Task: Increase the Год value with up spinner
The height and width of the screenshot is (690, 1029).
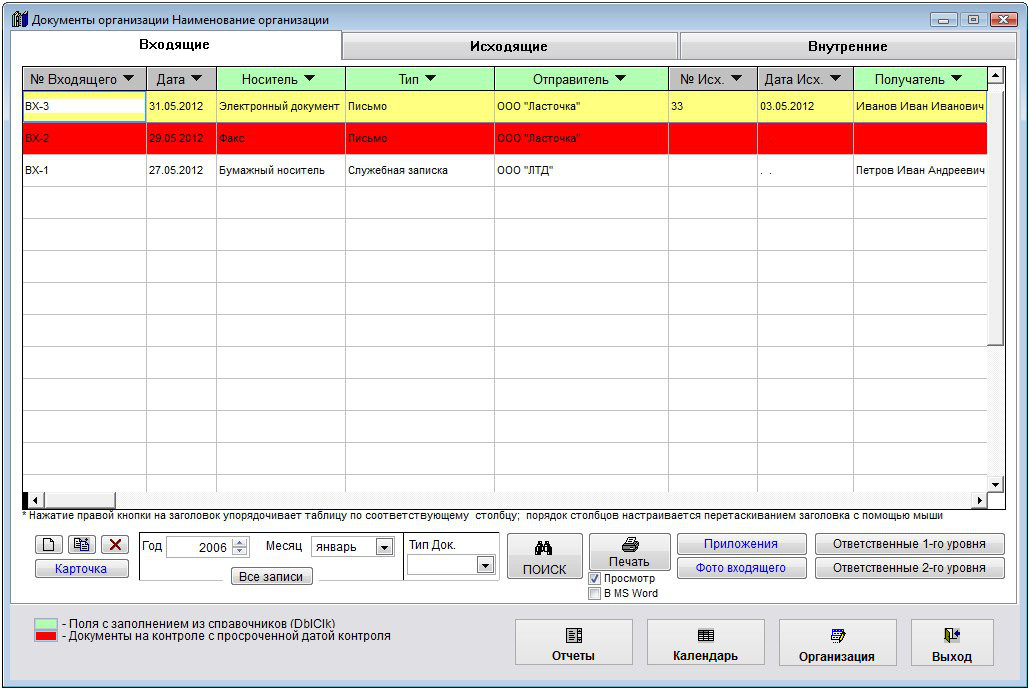Action: click(x=240, y=542)
